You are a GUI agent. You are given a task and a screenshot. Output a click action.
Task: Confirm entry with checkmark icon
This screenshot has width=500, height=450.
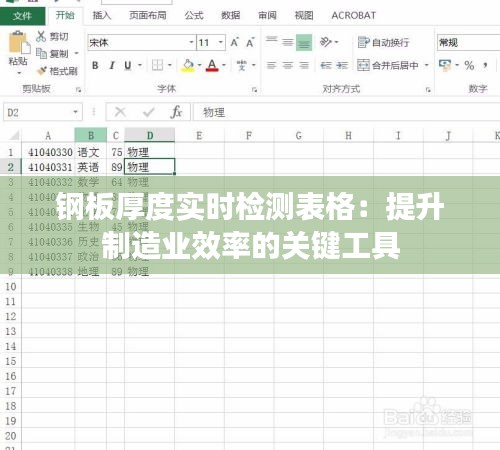(x=149, y=112)
